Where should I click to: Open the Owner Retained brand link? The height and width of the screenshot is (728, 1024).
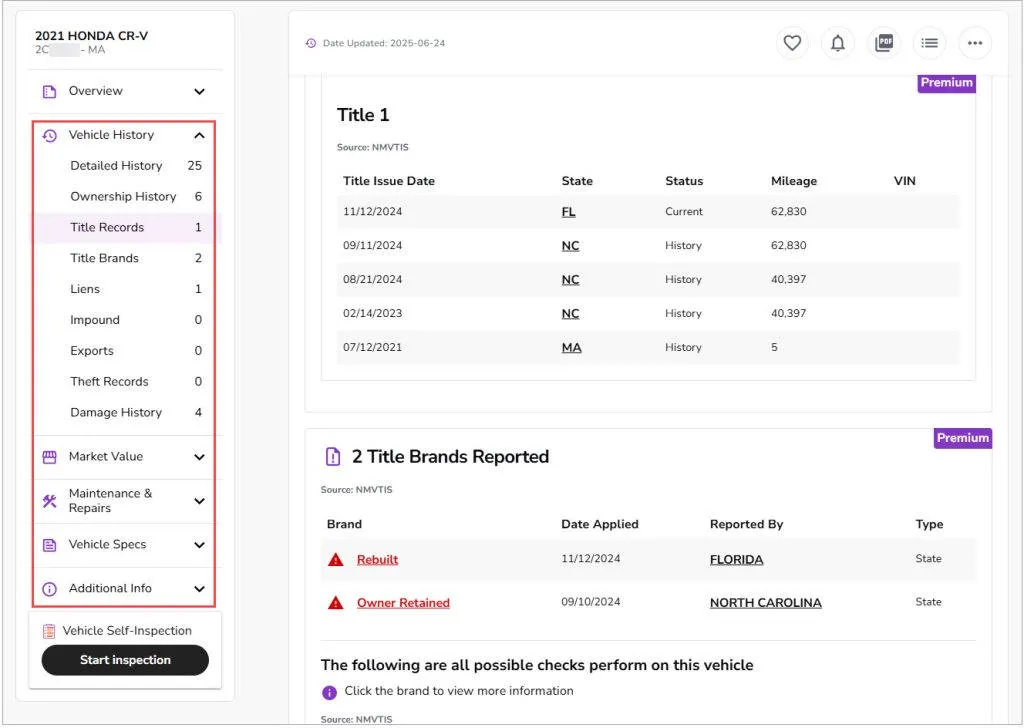tap(403, 603)
